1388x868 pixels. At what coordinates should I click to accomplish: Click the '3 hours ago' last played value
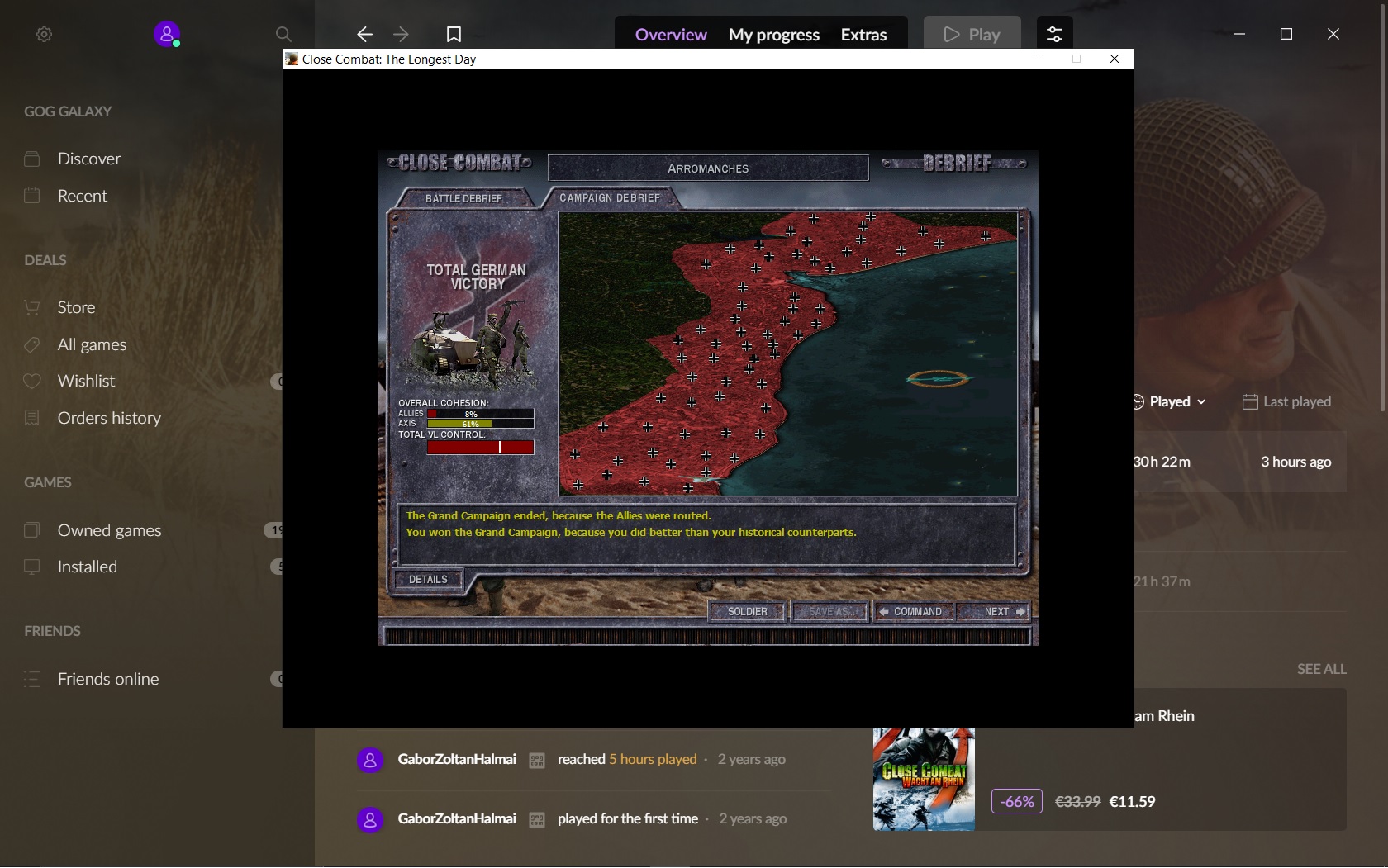coord(1295,462)
